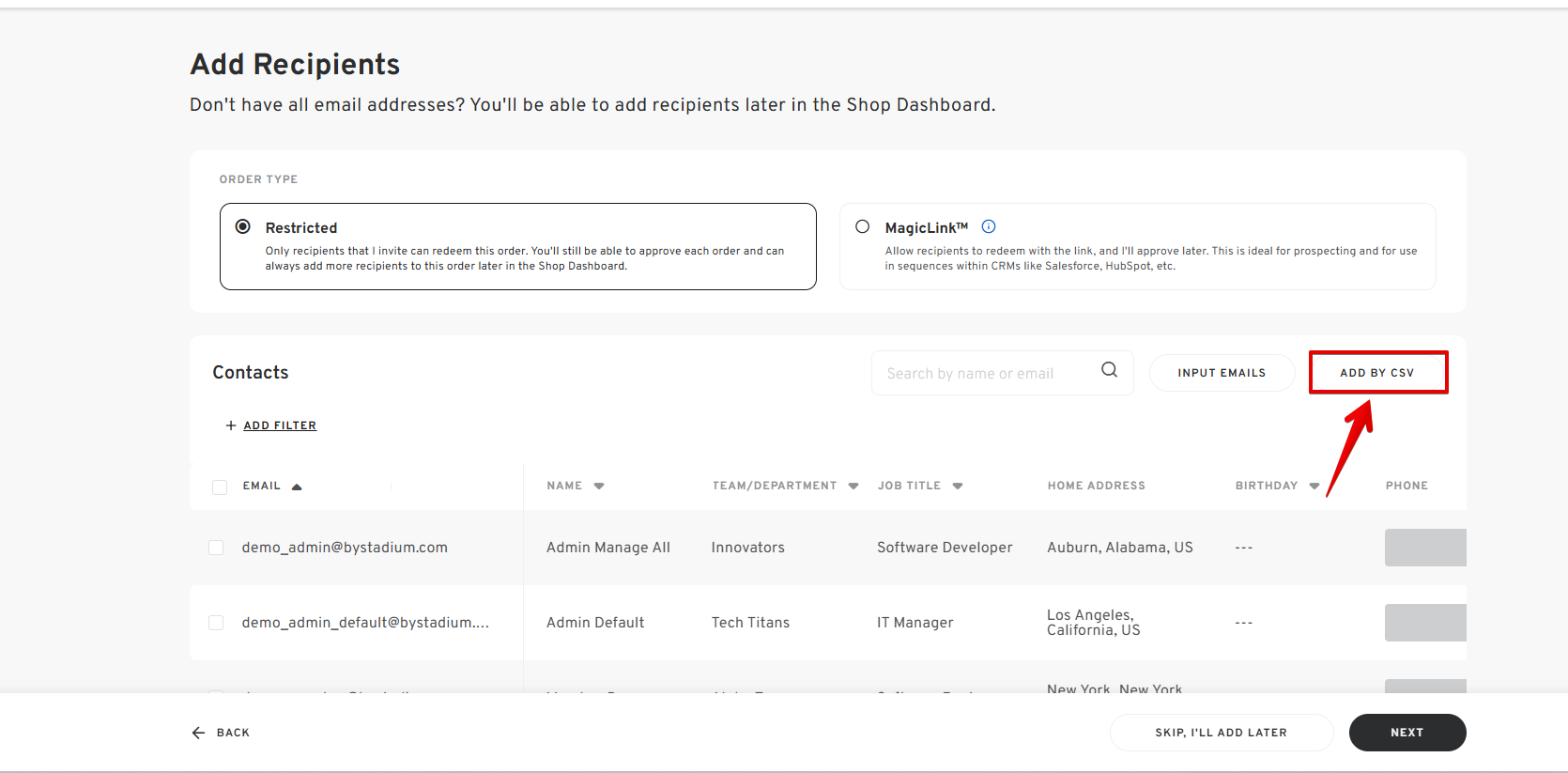Click the IT Manager job title
This screenshot has width=1568, height=773.
(915, 623)
